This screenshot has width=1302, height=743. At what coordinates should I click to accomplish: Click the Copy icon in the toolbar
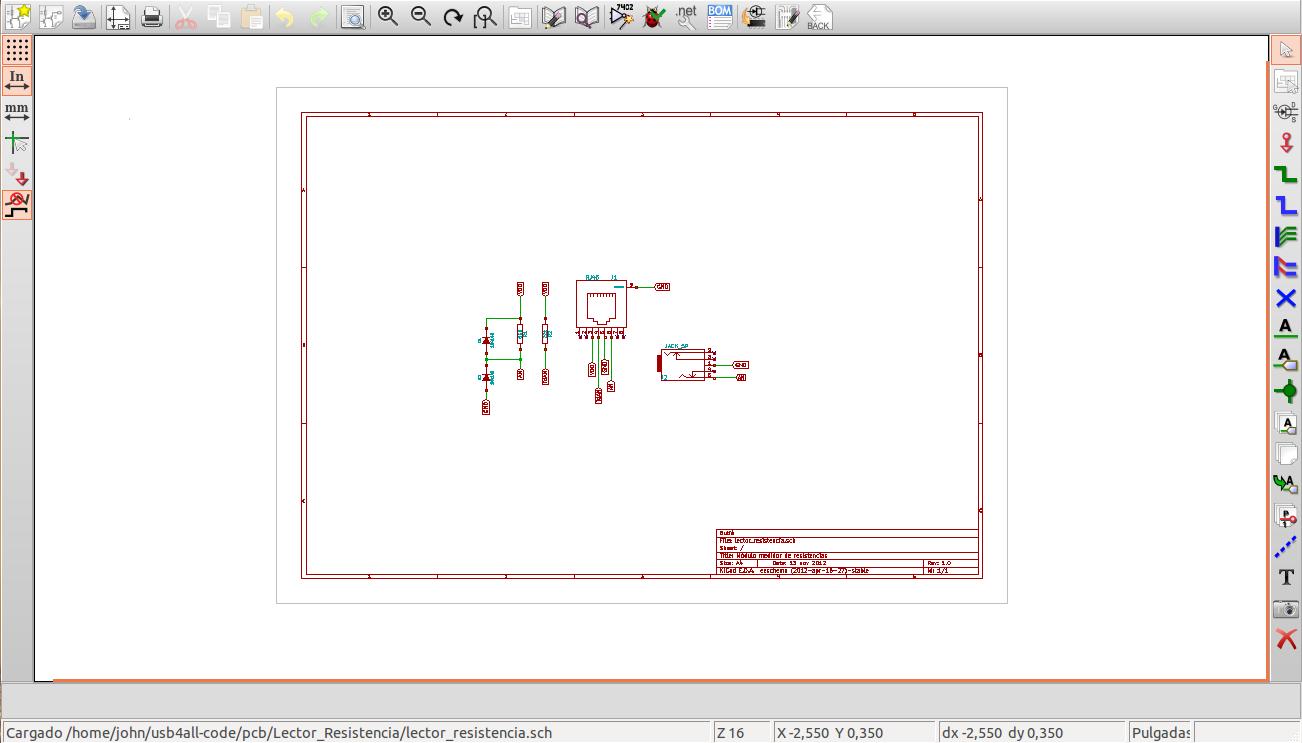[x=219, y=17]
